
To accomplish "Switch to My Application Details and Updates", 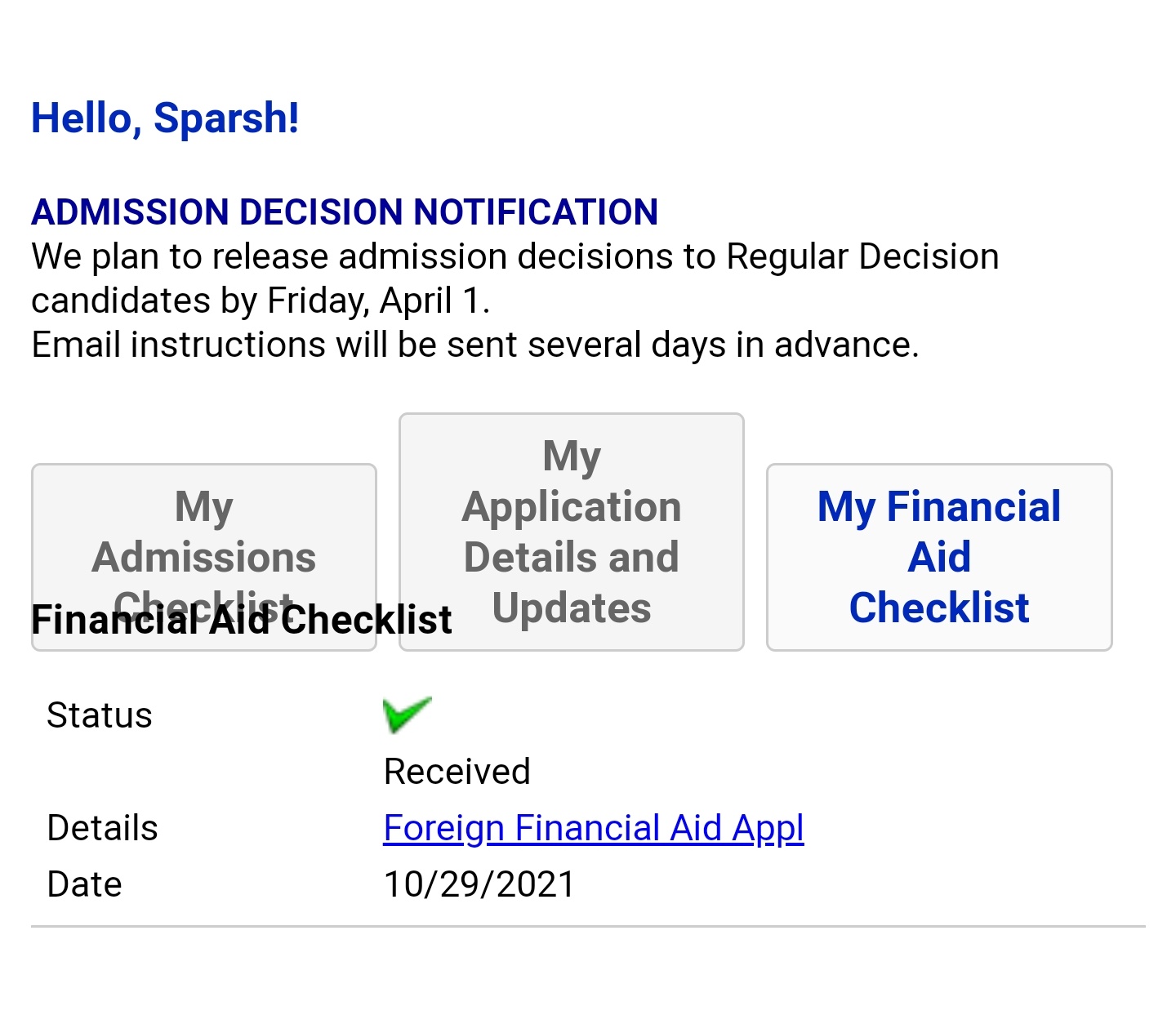I will pos(571,532).
